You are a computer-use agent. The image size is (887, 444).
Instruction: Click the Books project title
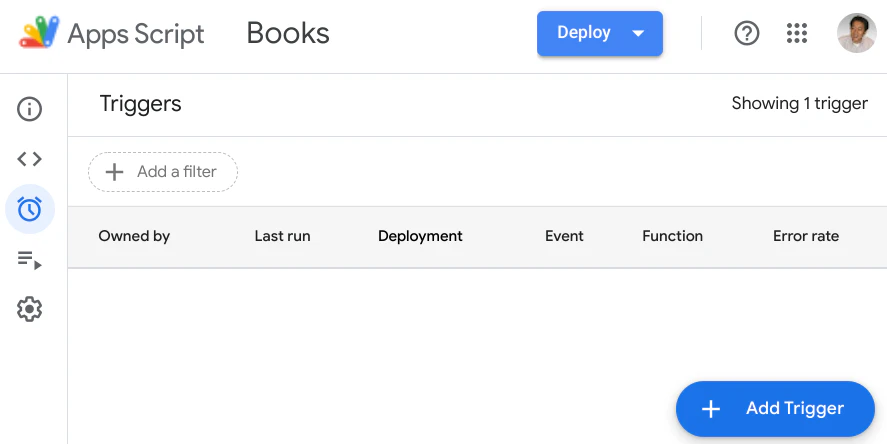288,33
